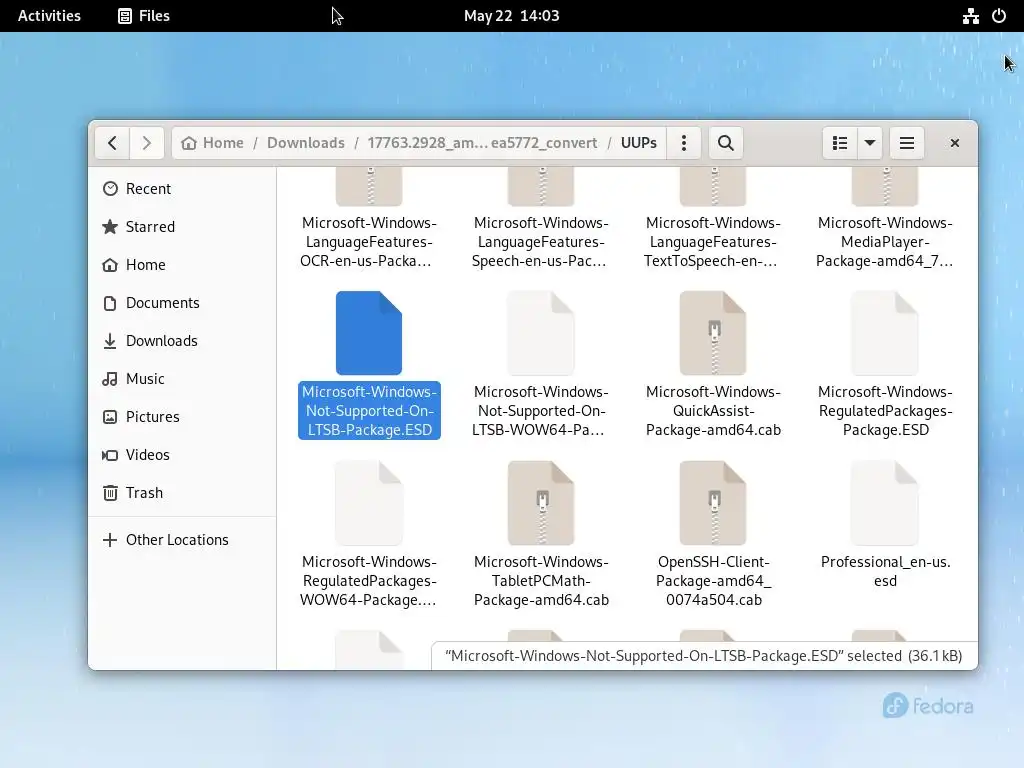This screenshot has height=768, width=1024.
Task: Click the star icon beside Starred
Action: 110,227
